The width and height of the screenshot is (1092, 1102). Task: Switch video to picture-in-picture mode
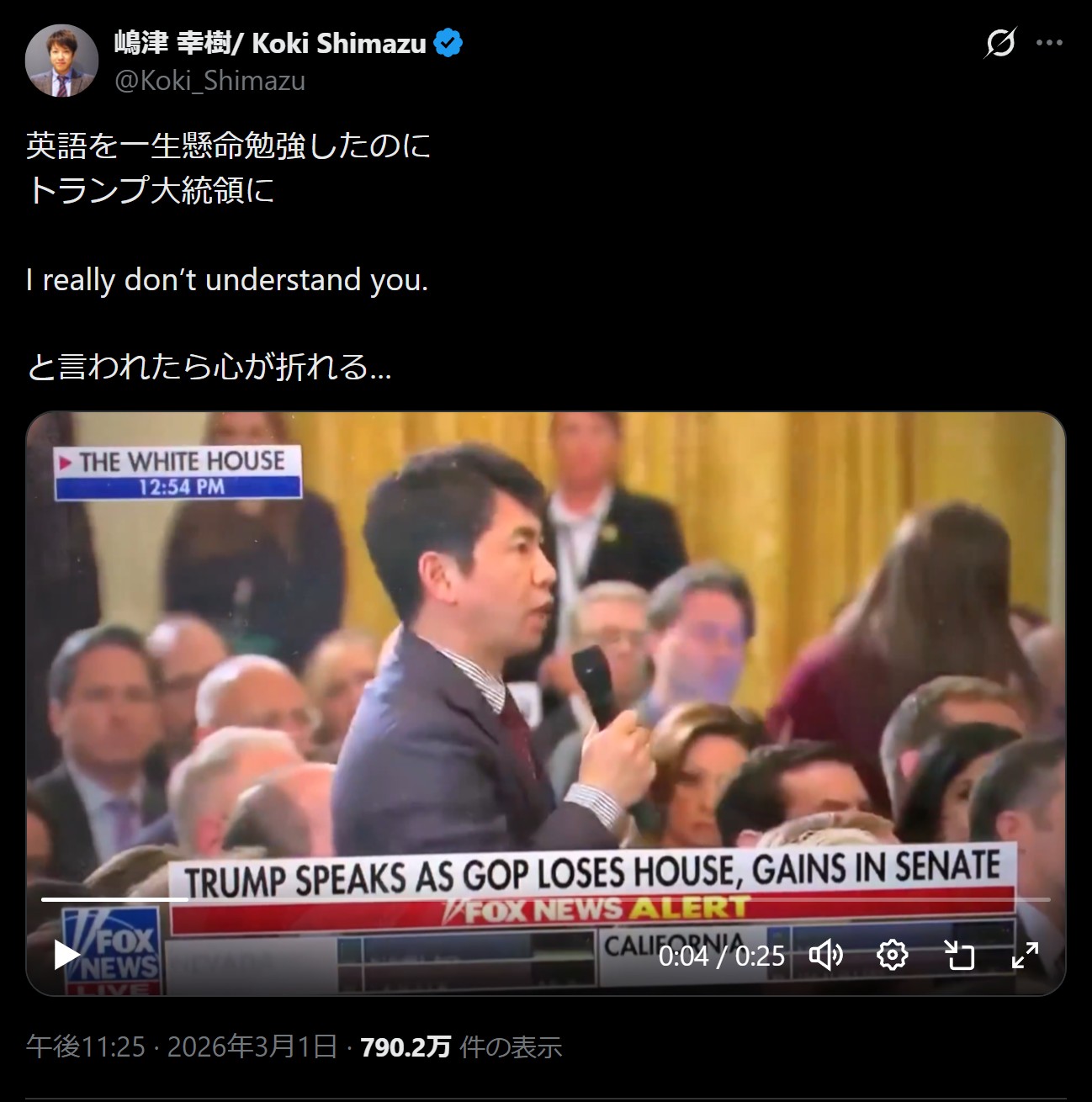[958, 955]
